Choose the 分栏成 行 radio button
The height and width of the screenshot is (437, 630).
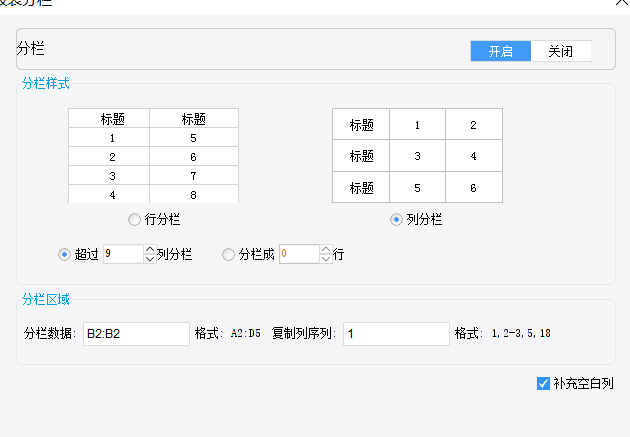[x=228, y=254]
